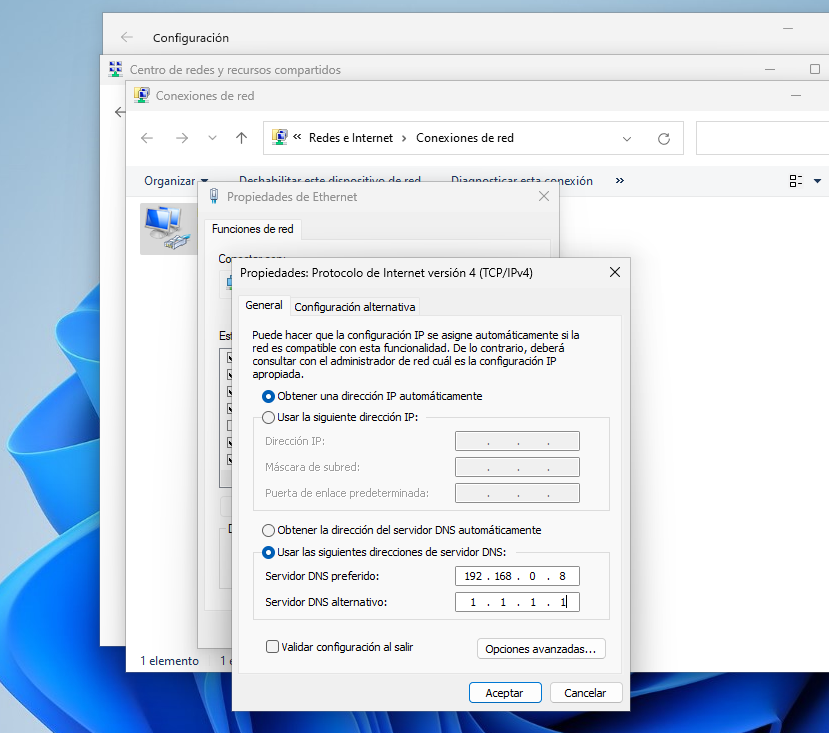The width and height of the screenshot is (829, 733).
Task: Open recent locations dropdown chevron
Action: [x=213, y=138]
